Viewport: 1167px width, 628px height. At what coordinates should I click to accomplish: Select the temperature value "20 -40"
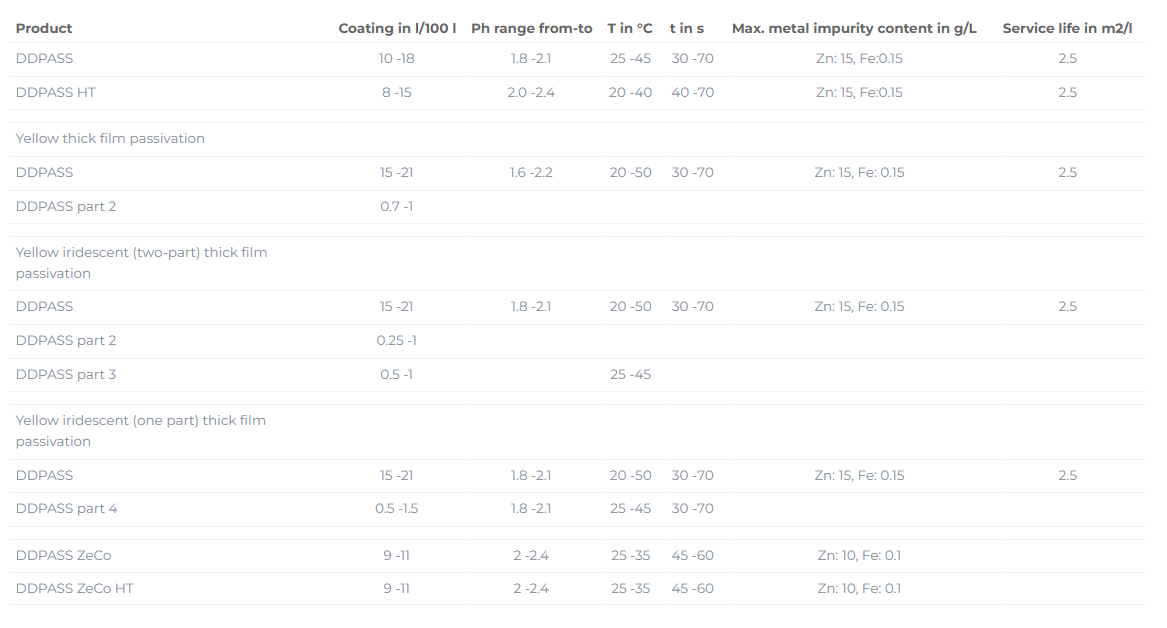point(630,92)
